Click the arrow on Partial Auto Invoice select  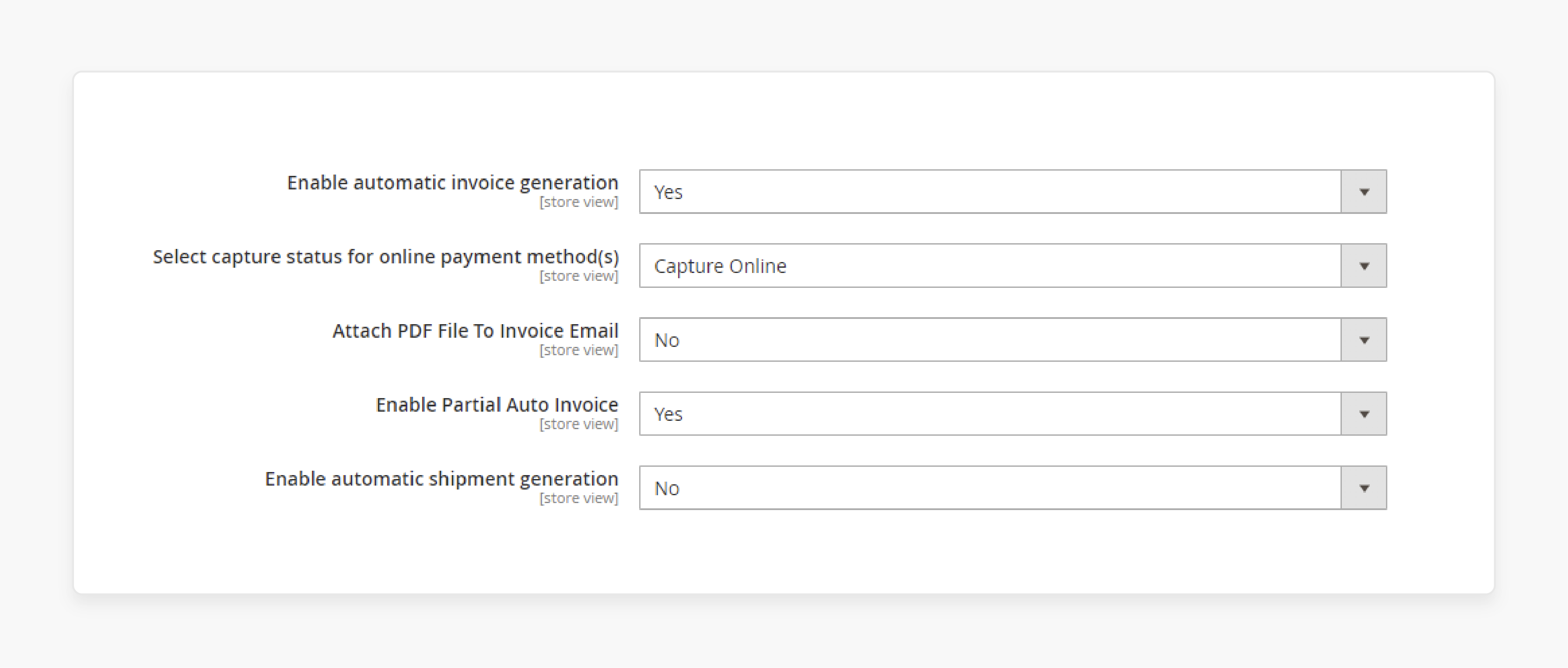(x=1364, y=414)
